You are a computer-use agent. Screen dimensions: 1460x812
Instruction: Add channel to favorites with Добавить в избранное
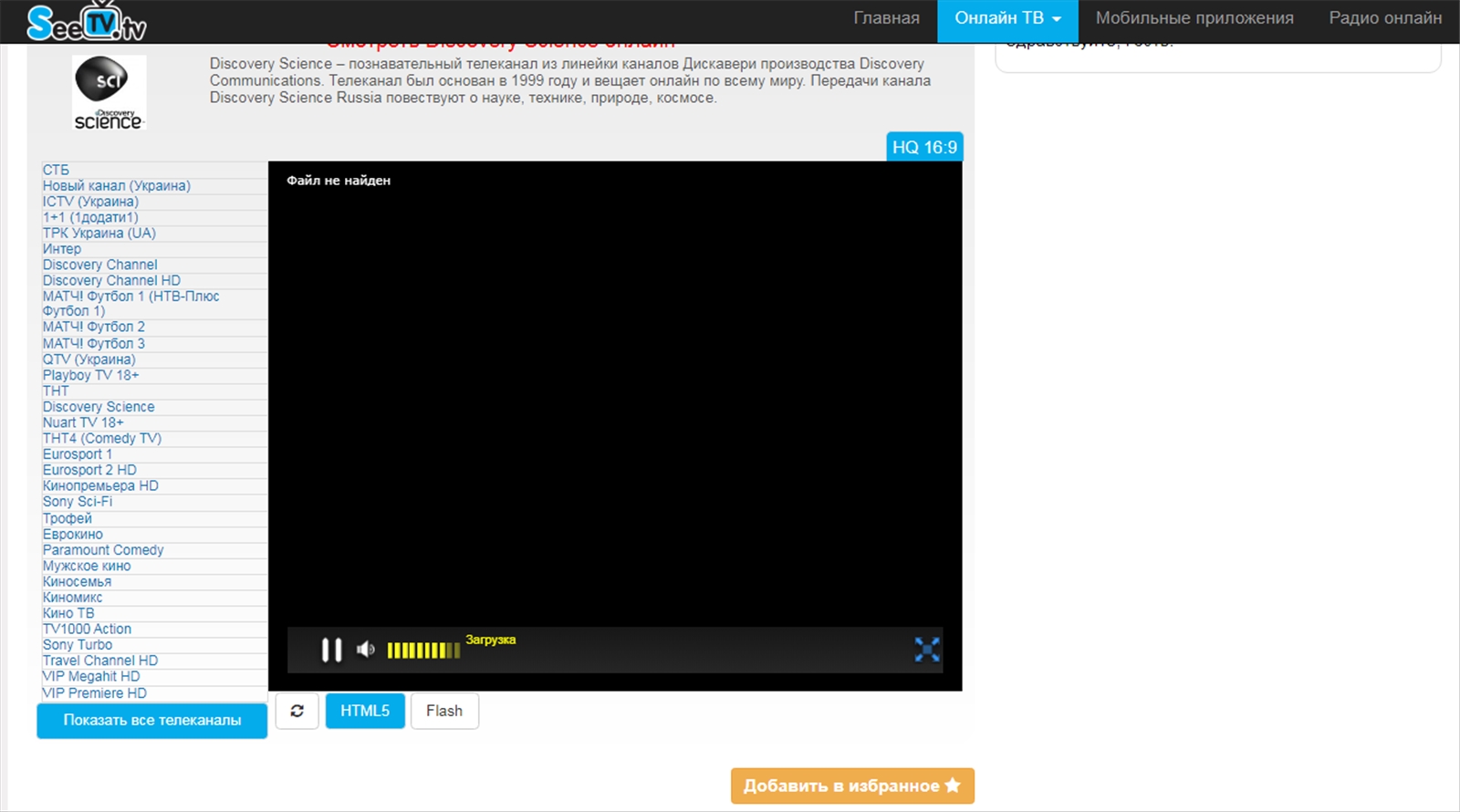pyautogui.click(x=851, y=786)
